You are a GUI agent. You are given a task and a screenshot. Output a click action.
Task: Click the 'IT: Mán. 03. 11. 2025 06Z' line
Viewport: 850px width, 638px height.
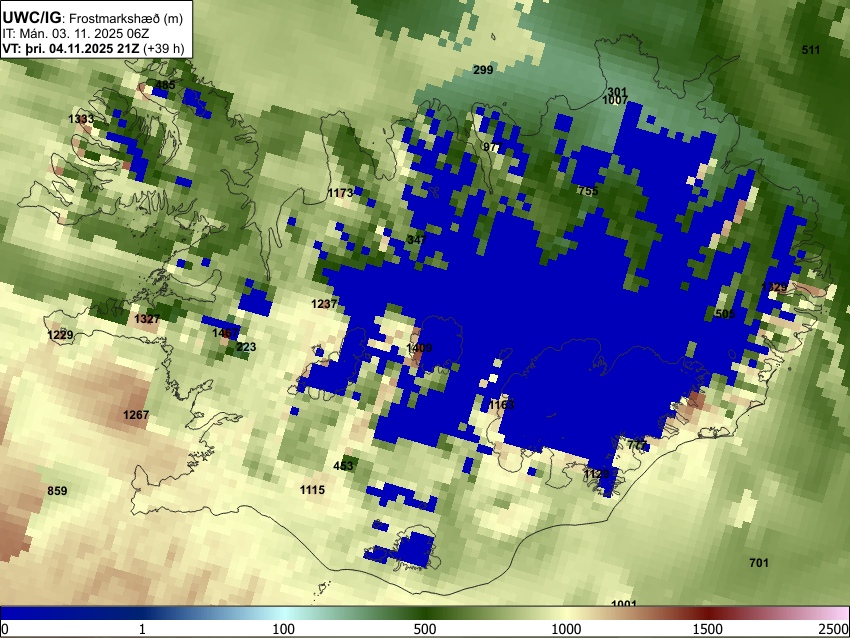76,34
